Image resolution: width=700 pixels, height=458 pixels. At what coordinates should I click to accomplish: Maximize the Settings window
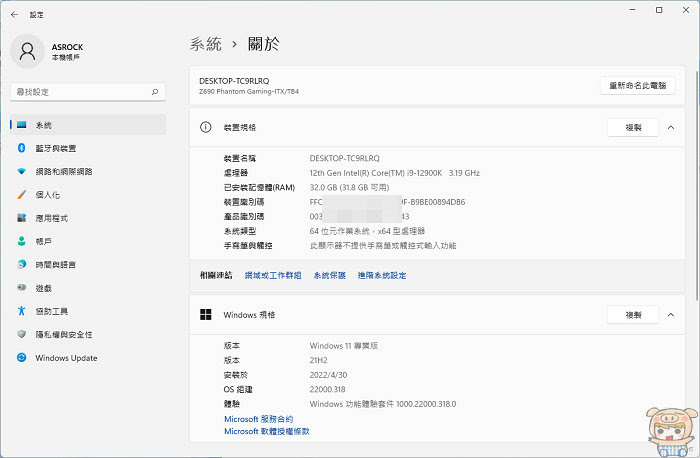pyautogui.click(x=659, y=10)
